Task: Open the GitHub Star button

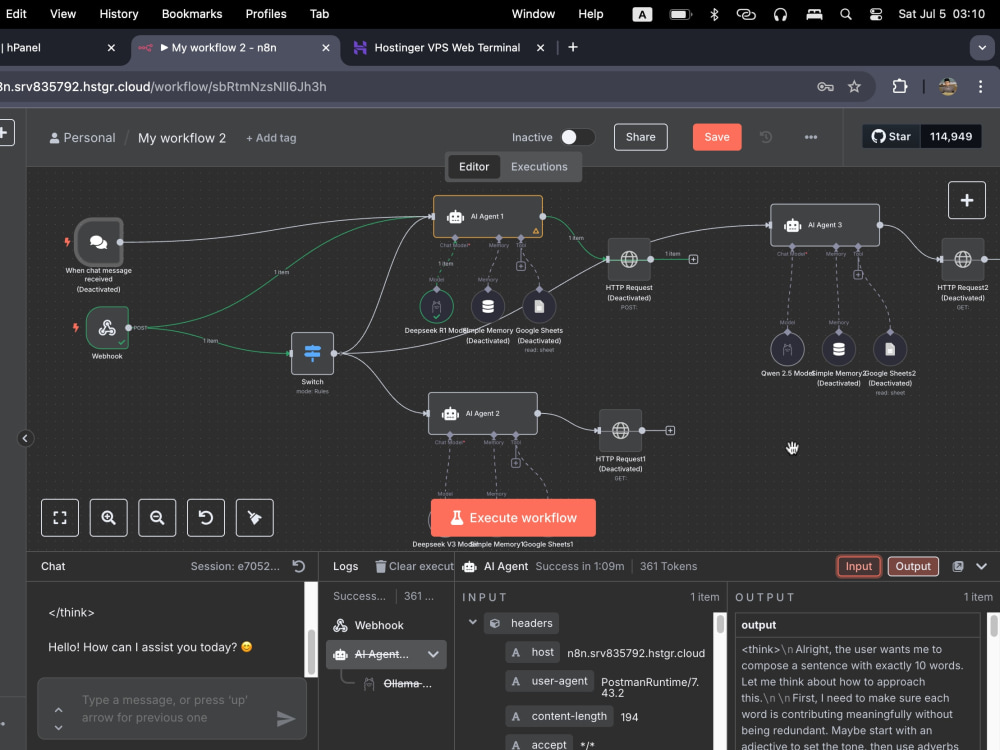Action: pyautogui.click(x=892, y=136)
